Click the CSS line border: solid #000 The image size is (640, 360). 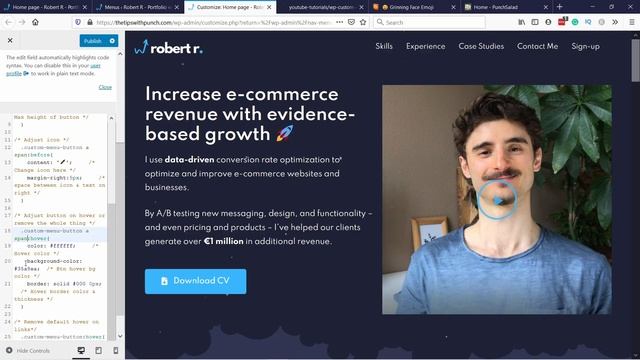coord(64,284)
